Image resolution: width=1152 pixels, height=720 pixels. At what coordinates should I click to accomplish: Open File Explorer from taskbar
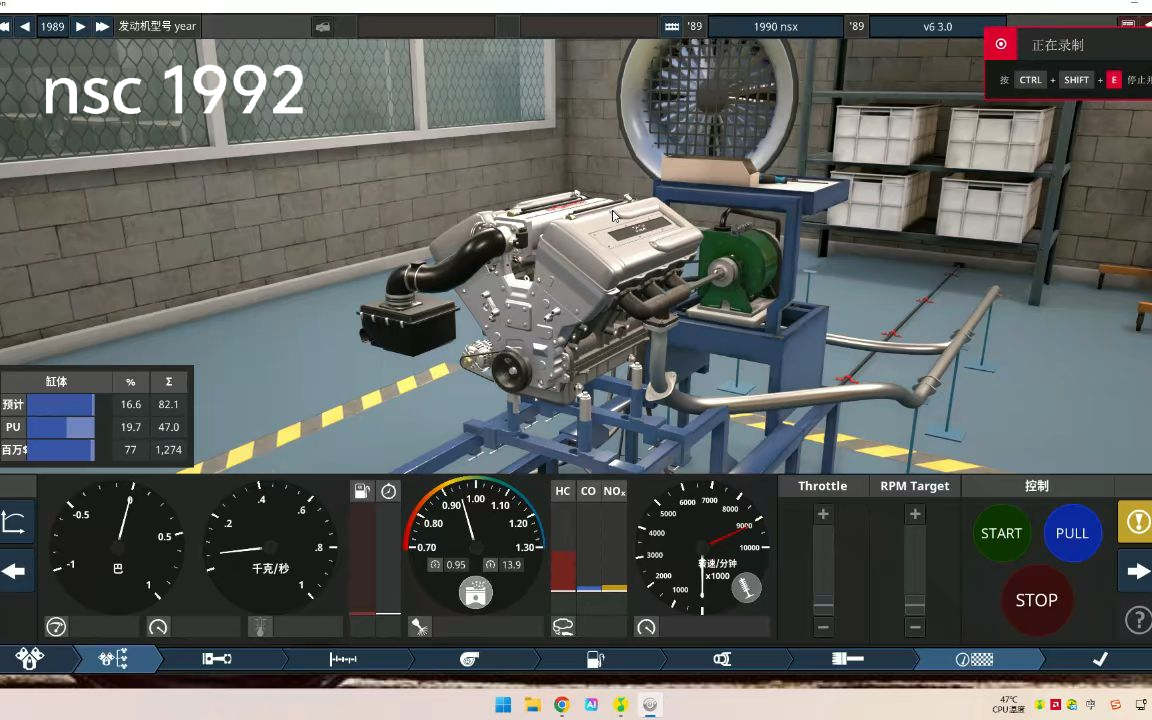[533, 705]
